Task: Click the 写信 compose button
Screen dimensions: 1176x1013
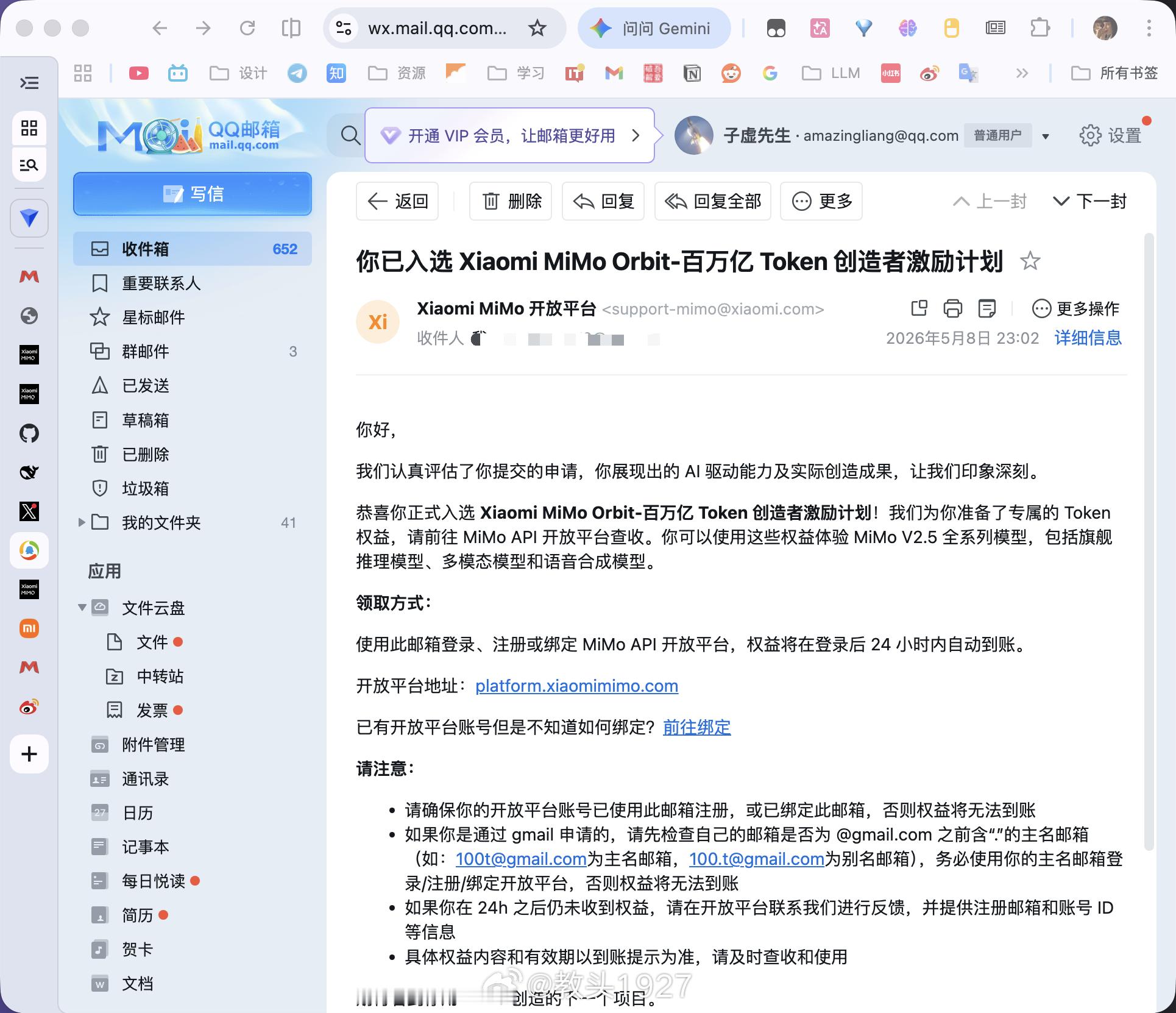Action: click(x=193, y=194)
